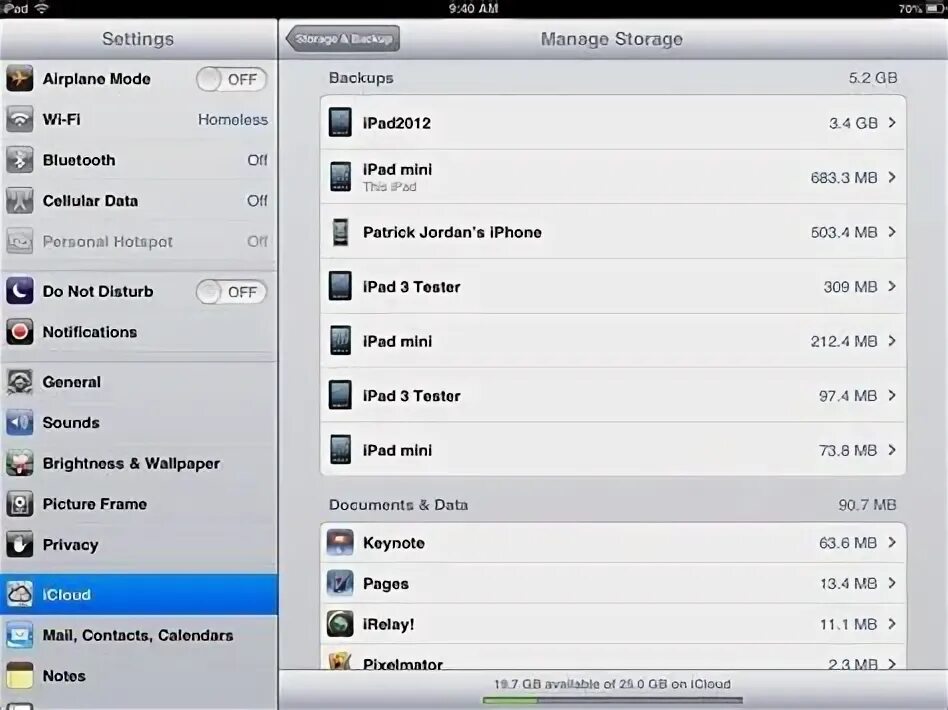Image resolution: width=948 pixels, height=710 pixels.
Task: Tap the 90.7 MB Documents & Data total
Action: point(867,504)
